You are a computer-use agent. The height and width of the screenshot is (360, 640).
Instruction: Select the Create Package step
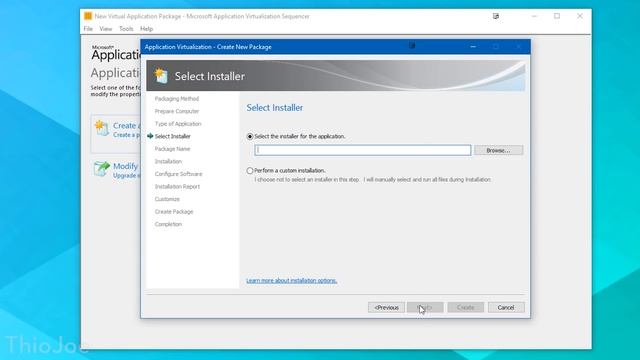tap(174, 212)
